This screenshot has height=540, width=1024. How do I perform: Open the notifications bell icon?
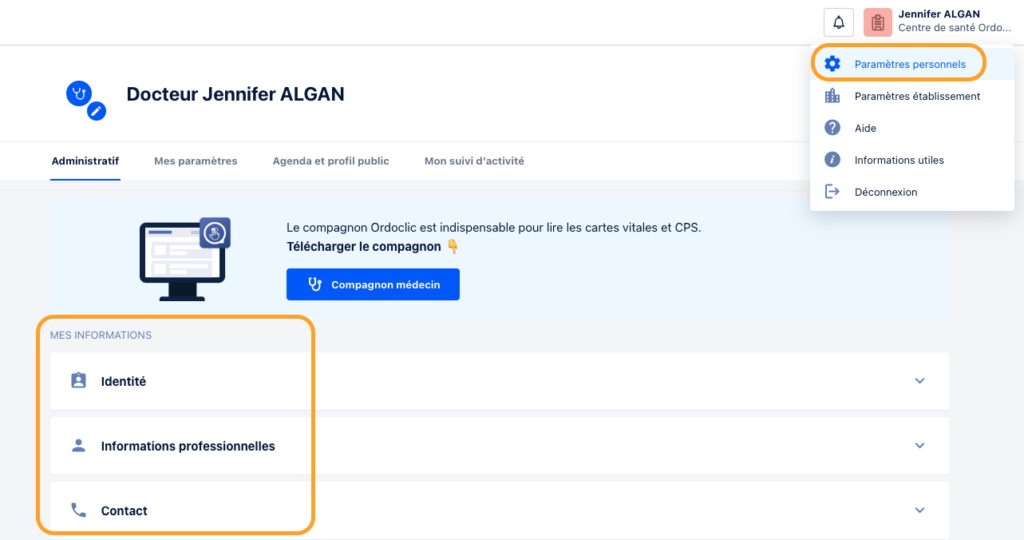[839, 23]
